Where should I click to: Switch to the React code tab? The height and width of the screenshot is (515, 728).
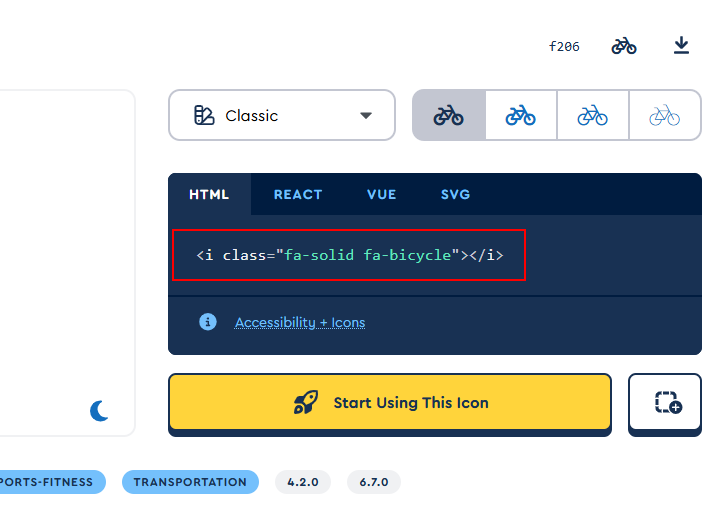(298, 194)
